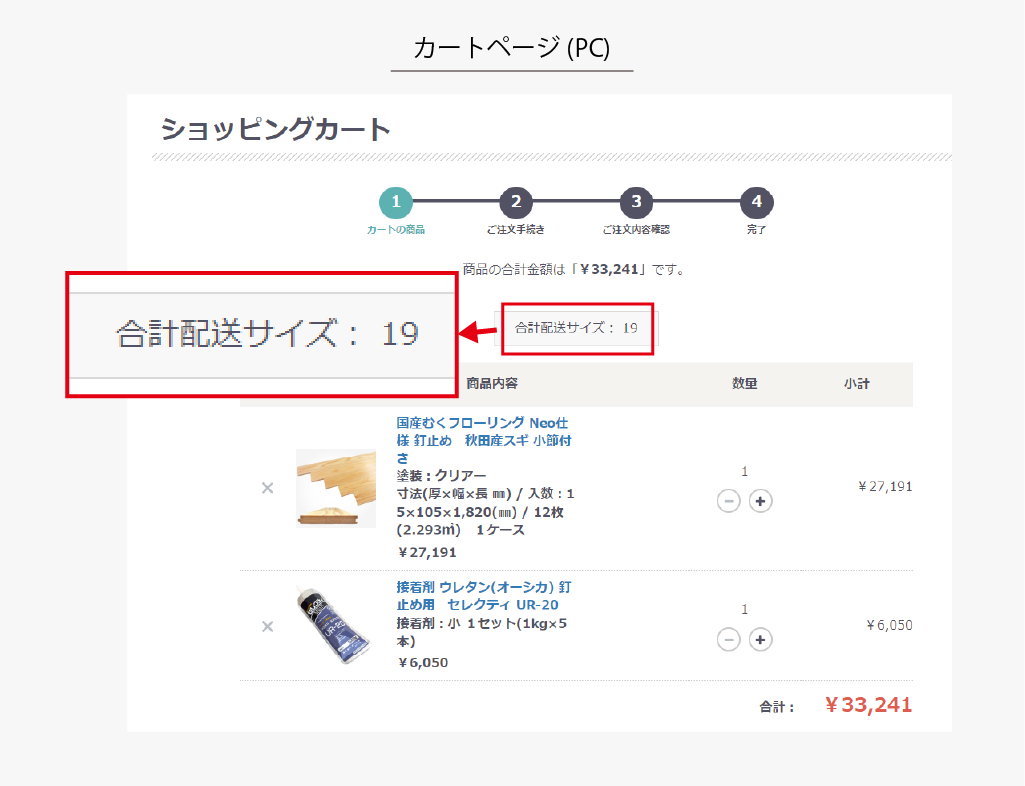Click the 数量 column header
The image size is (1025, 786).
click(x=745, y=384)
